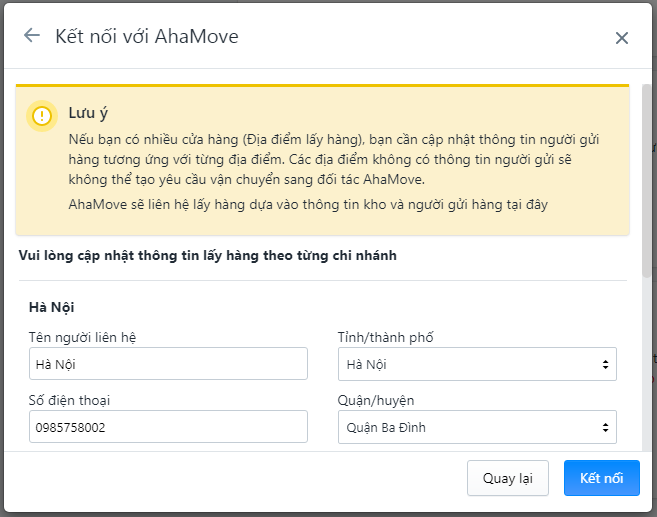Viewport: 657px width, 517px height.
Task: Click the bold Hà Nội branch heading
Action: point(52,308)
